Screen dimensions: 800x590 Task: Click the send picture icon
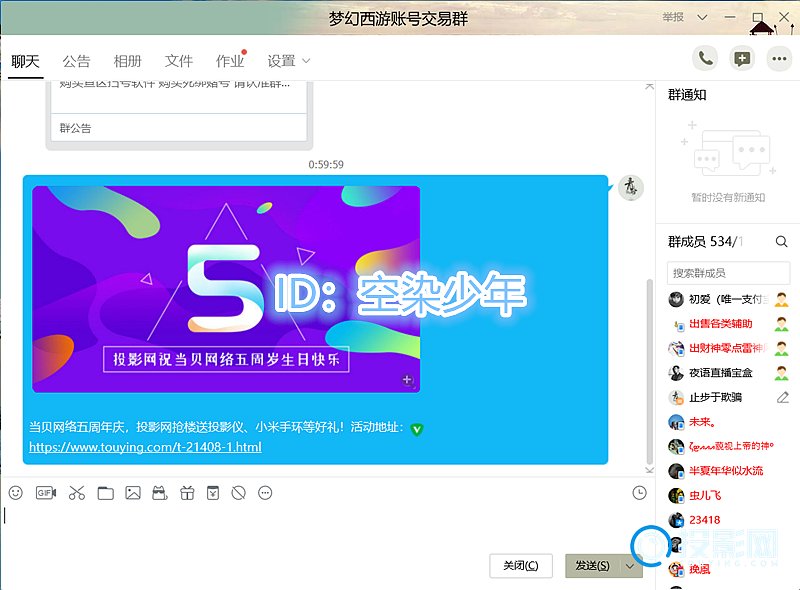tap(133, 493)
